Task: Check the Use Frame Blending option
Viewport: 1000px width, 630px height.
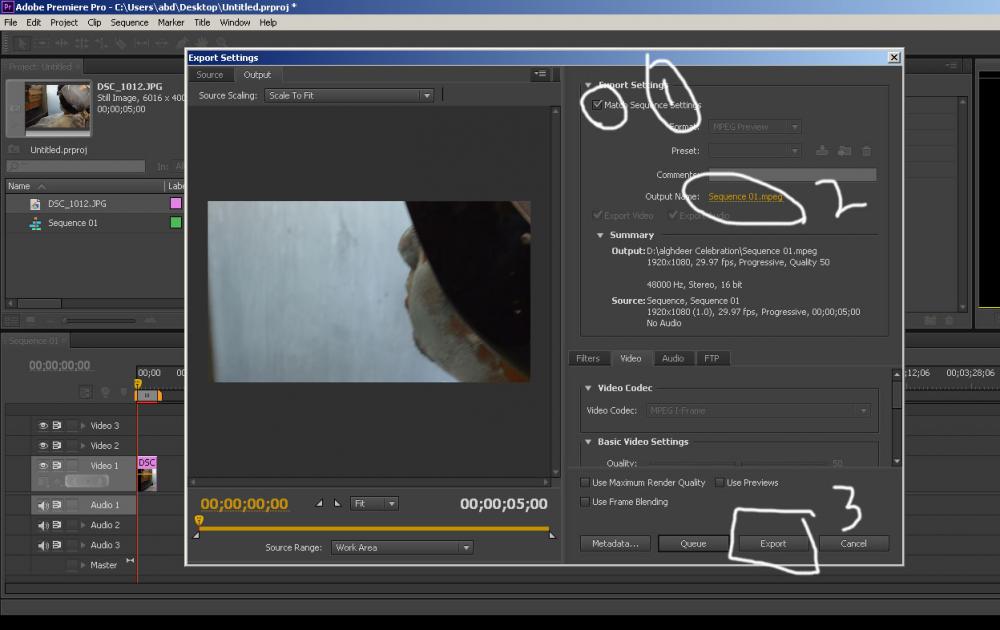Action: (585, 502)
